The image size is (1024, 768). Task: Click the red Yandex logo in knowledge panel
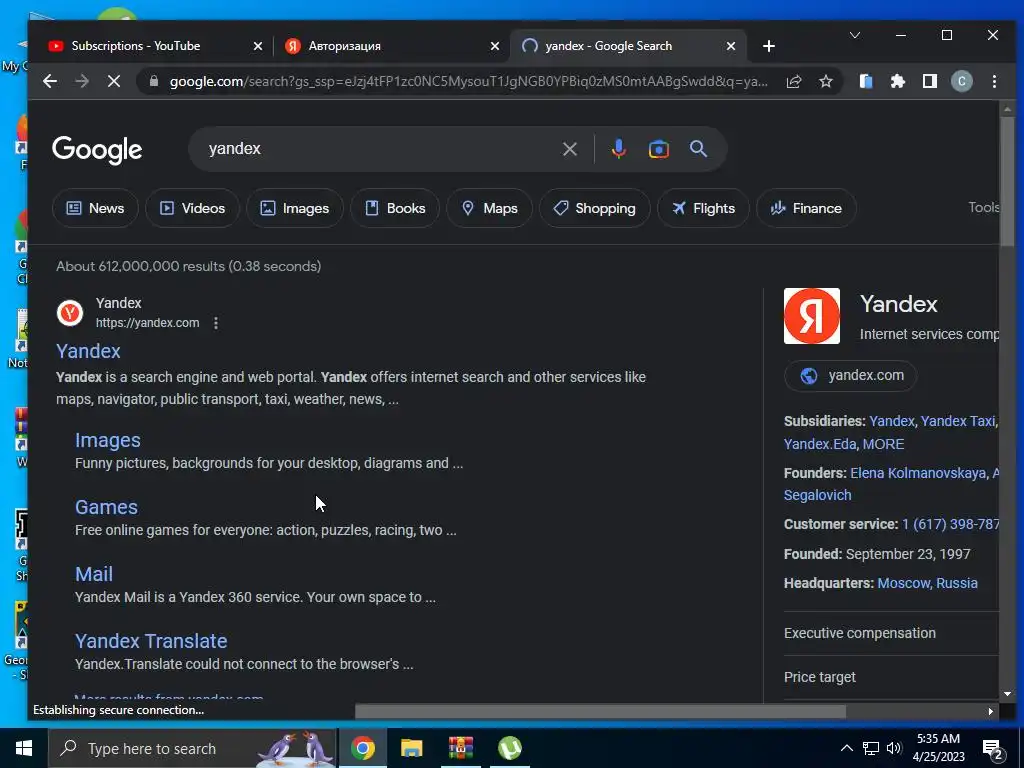[x=812, y=316]
